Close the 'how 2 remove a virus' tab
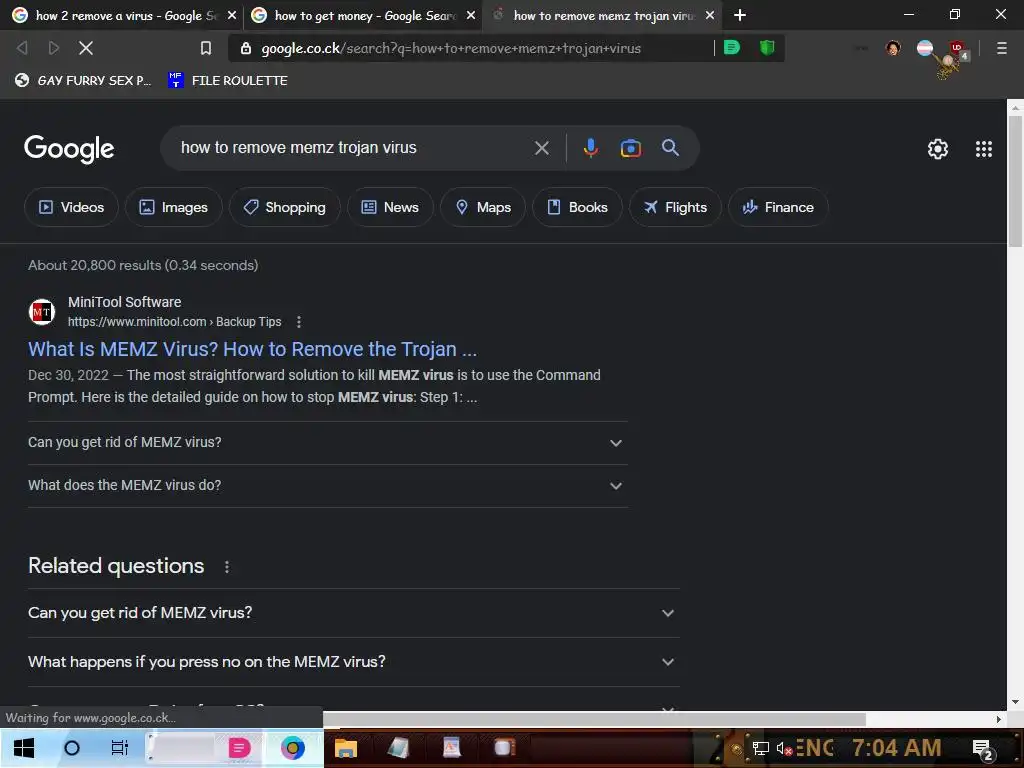 click(x=232, y=15)
